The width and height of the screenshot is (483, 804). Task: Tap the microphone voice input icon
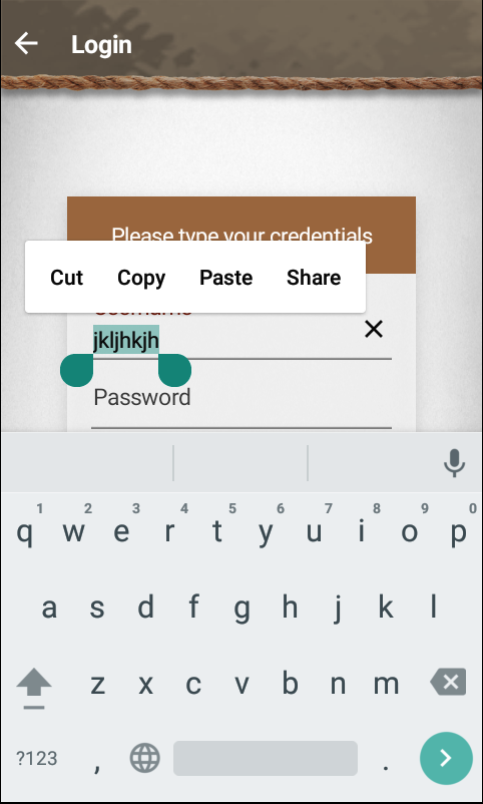[454, 463]
